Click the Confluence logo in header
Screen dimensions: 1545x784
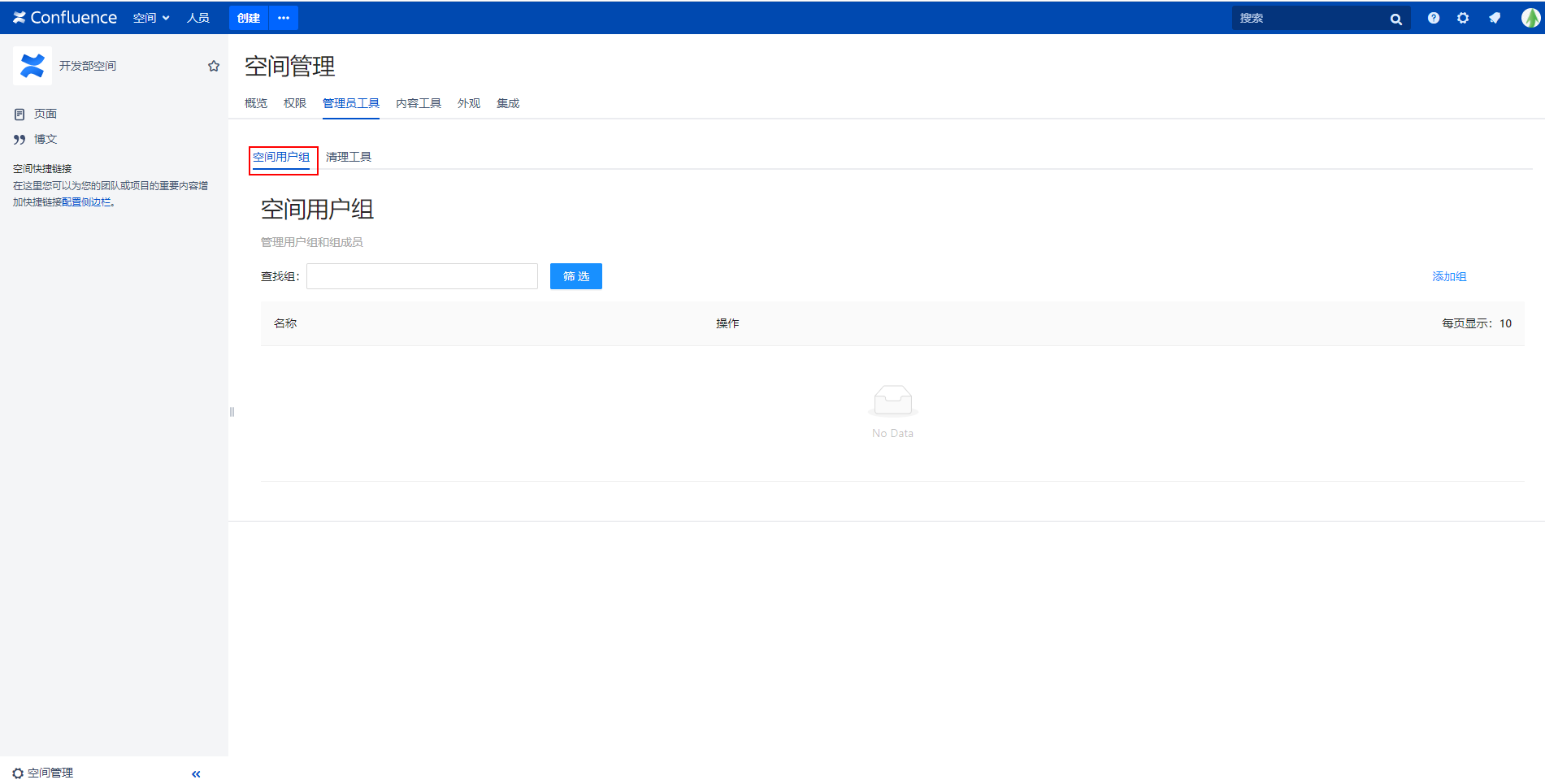pyautogui.click(x=65, y=18)
